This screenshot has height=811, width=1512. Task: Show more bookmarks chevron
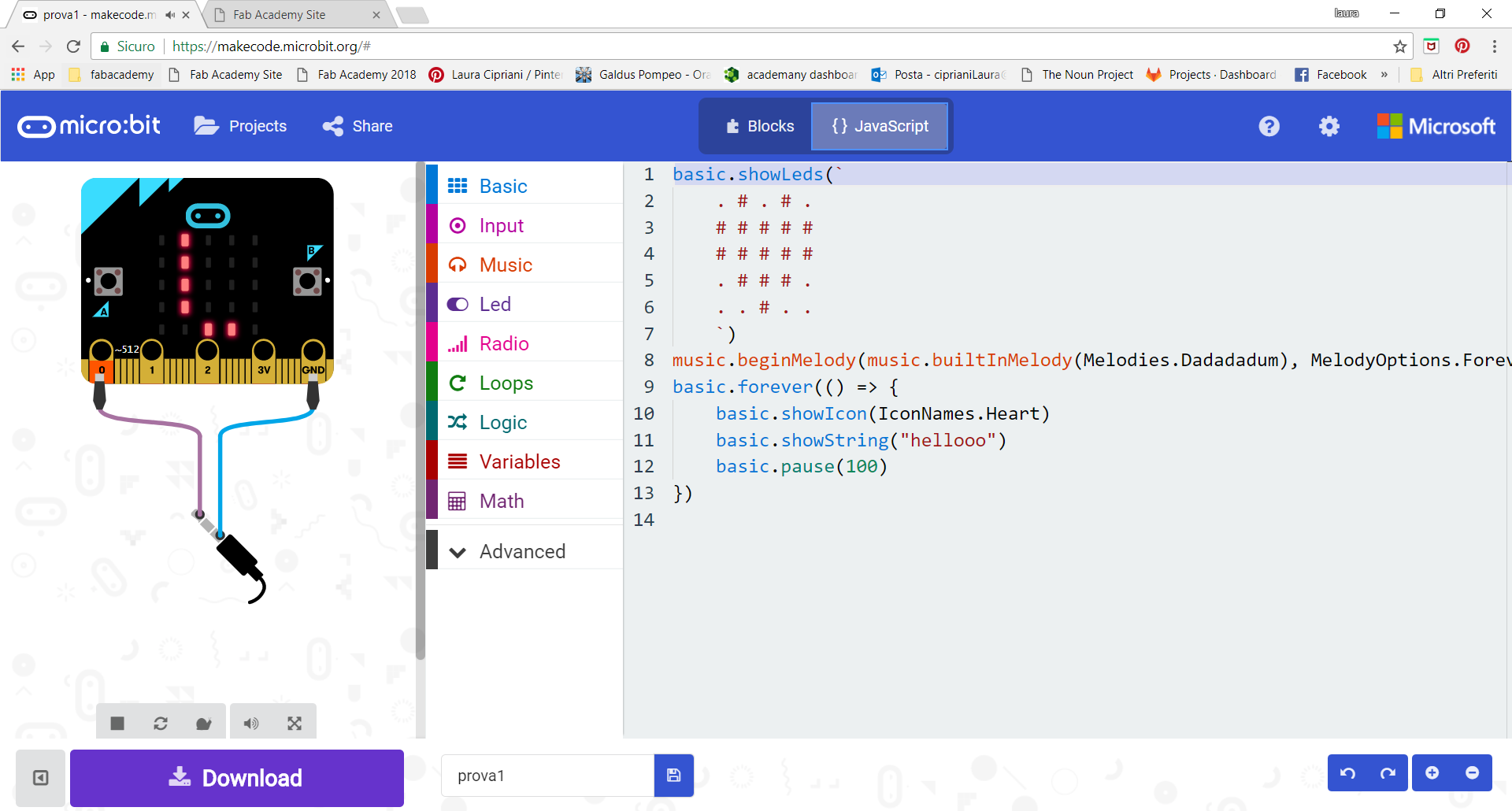pos(1384,75)
